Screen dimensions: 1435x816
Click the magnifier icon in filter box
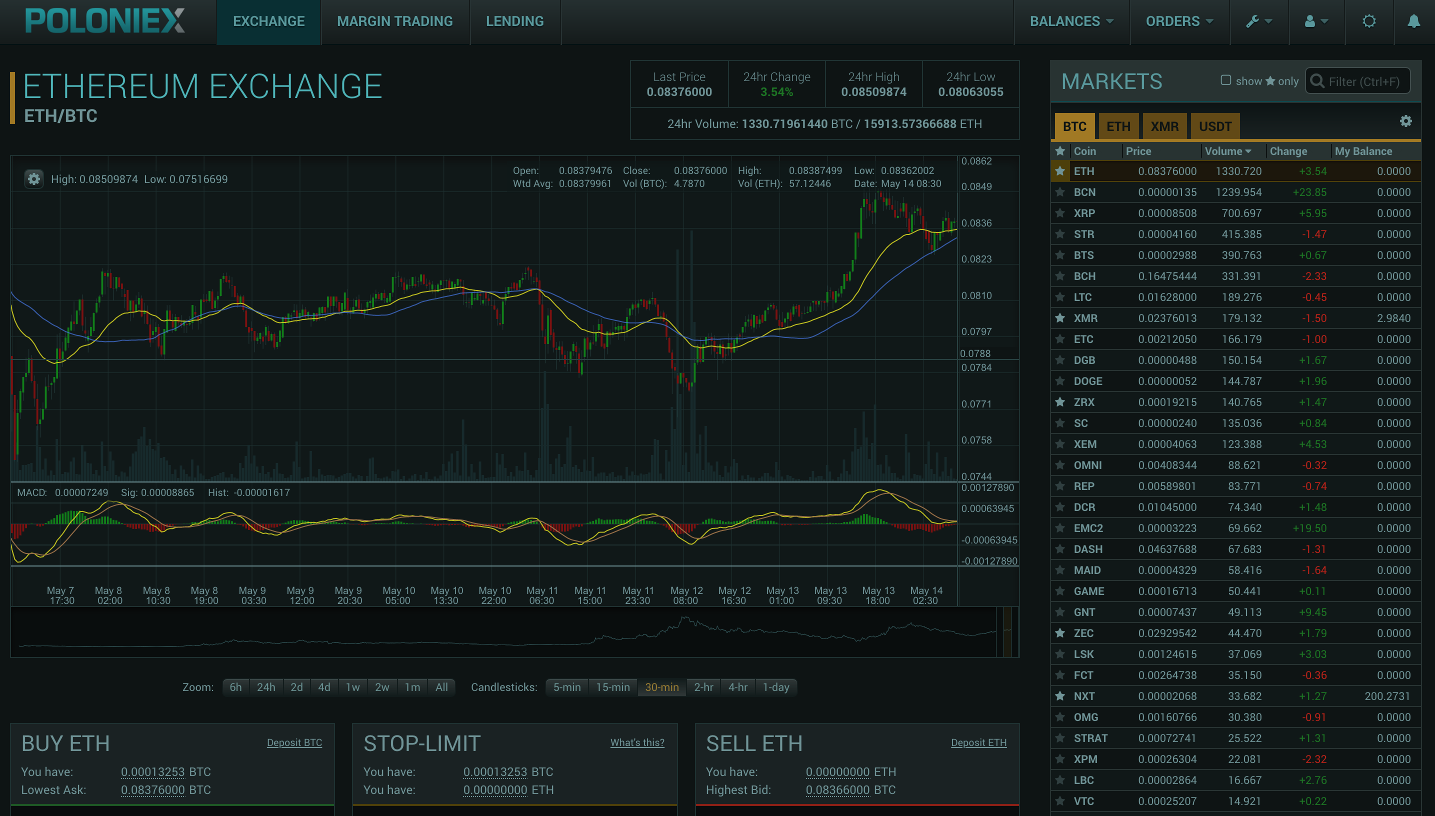pyautogui.click(x=1317, y=81)
